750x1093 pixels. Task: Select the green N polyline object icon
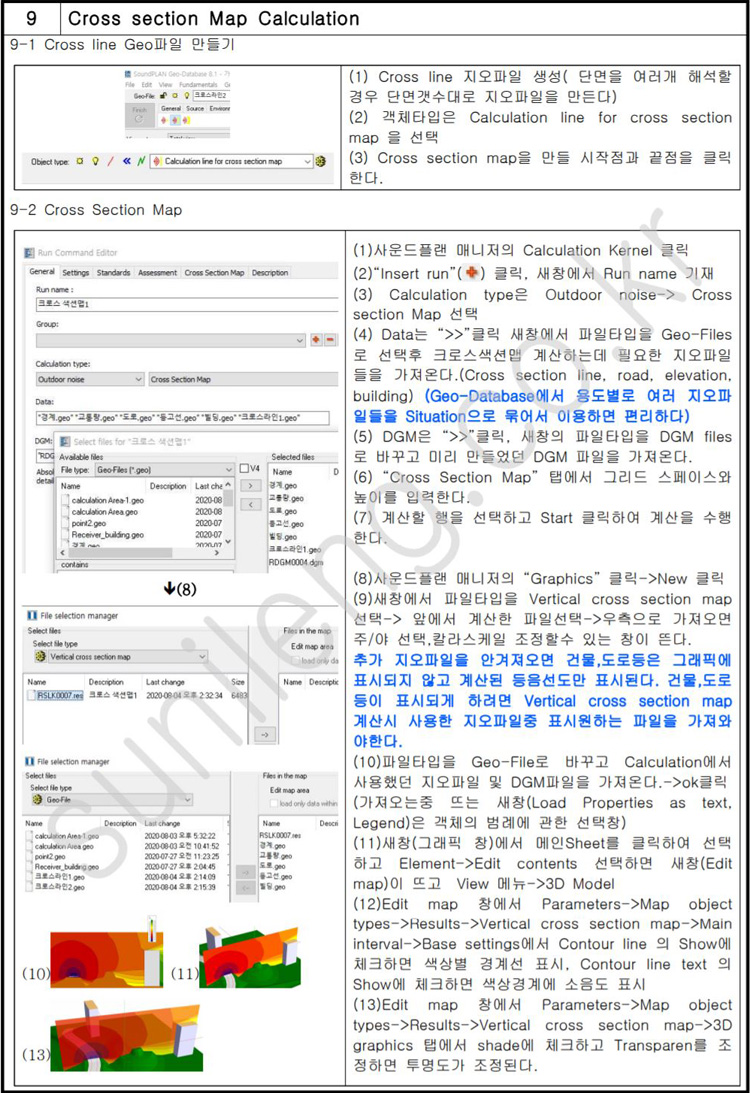click(x=141, y=161)
